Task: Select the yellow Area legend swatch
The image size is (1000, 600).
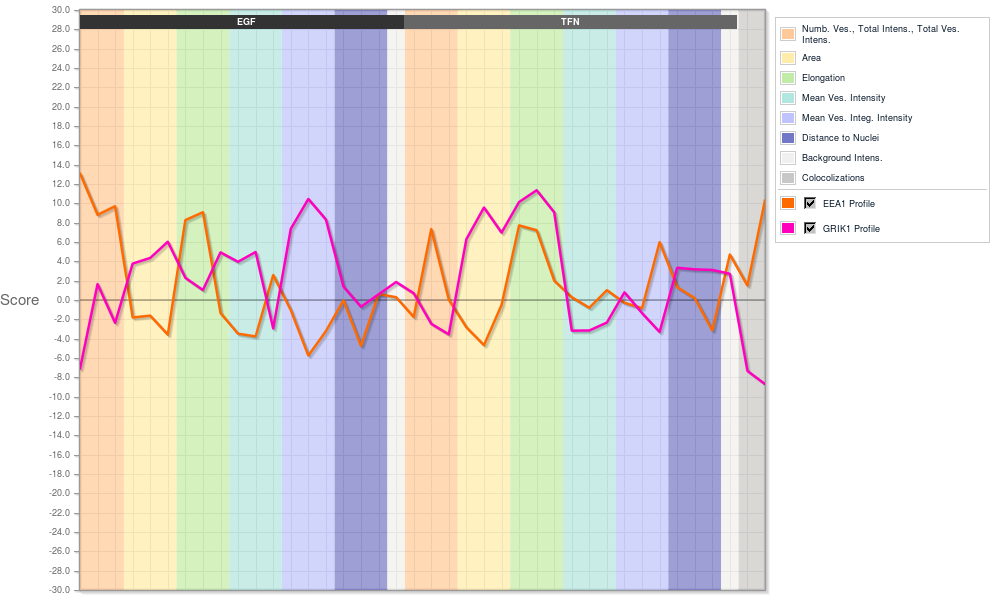Action: coord(788,58)
